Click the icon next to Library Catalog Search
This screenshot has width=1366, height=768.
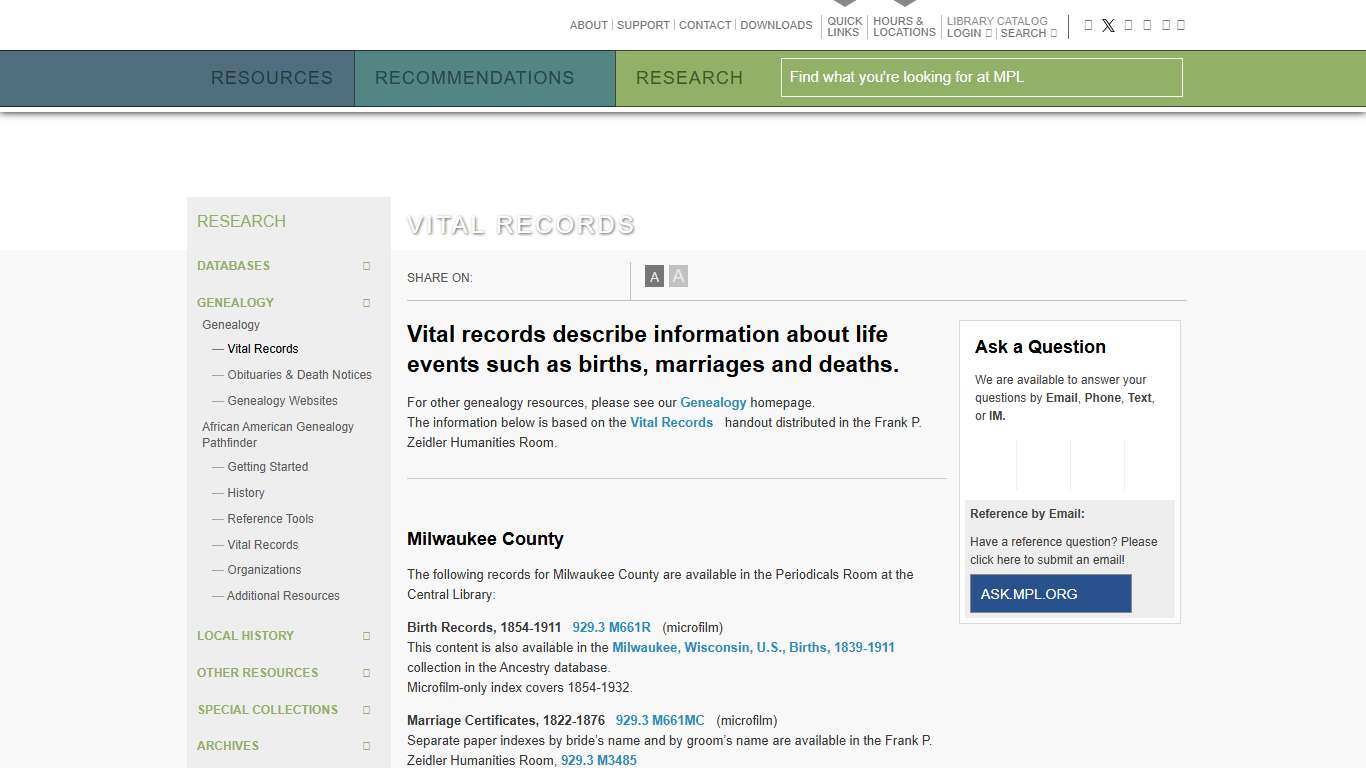pyautogui.click(x=1053, y=33)
